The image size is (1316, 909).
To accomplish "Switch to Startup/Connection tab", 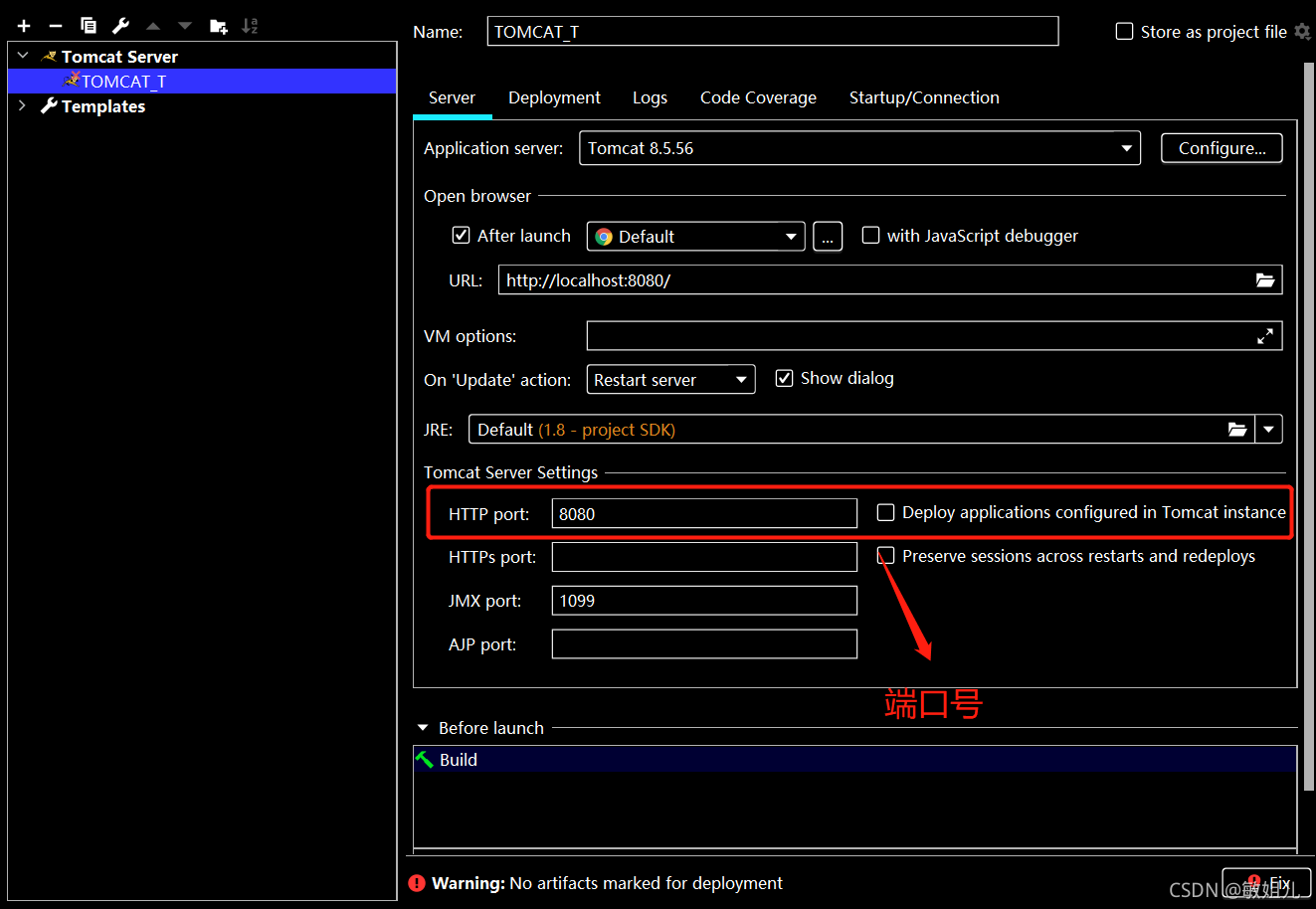I will 924,97.
